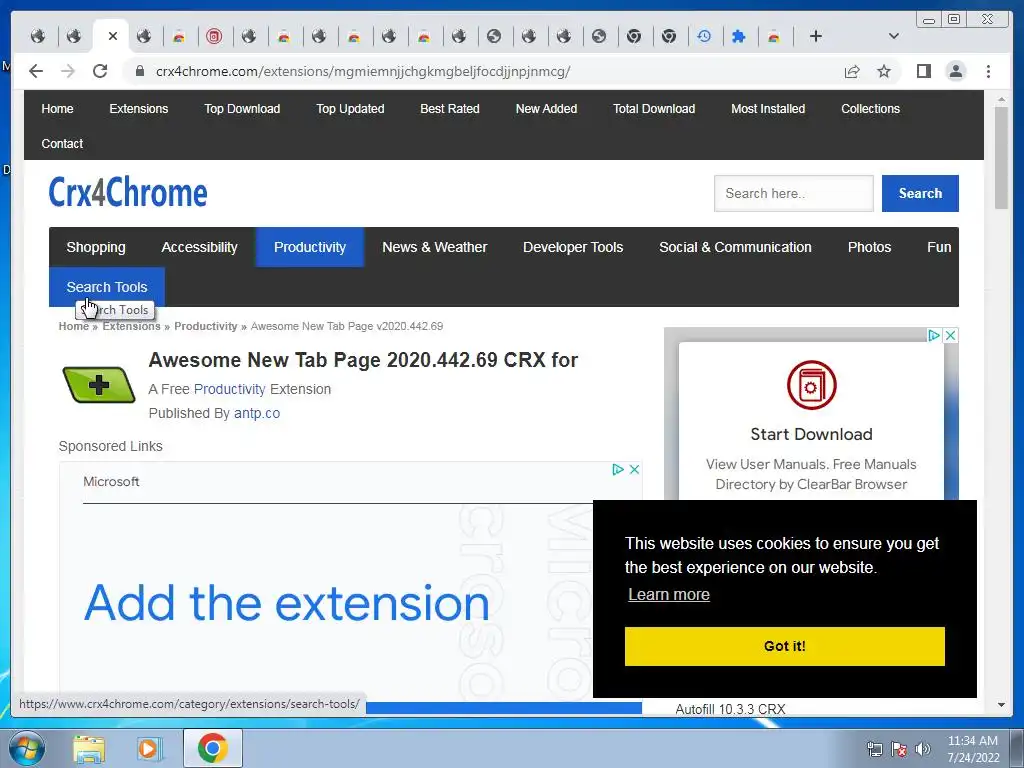Bookmark this page with the star icon
Viewport: 1024px width, 768px height.
point(884,71)
